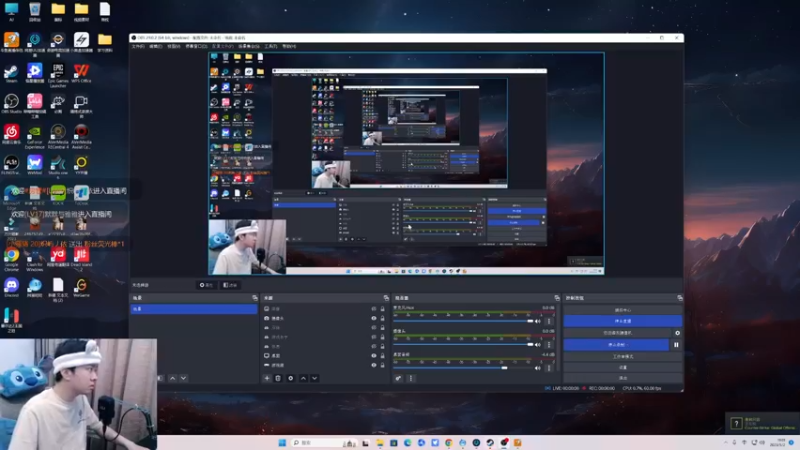This screenshot has height=450, width=800.
Task: Enable 工作室模式 studio mode
Action: (623, 357)
